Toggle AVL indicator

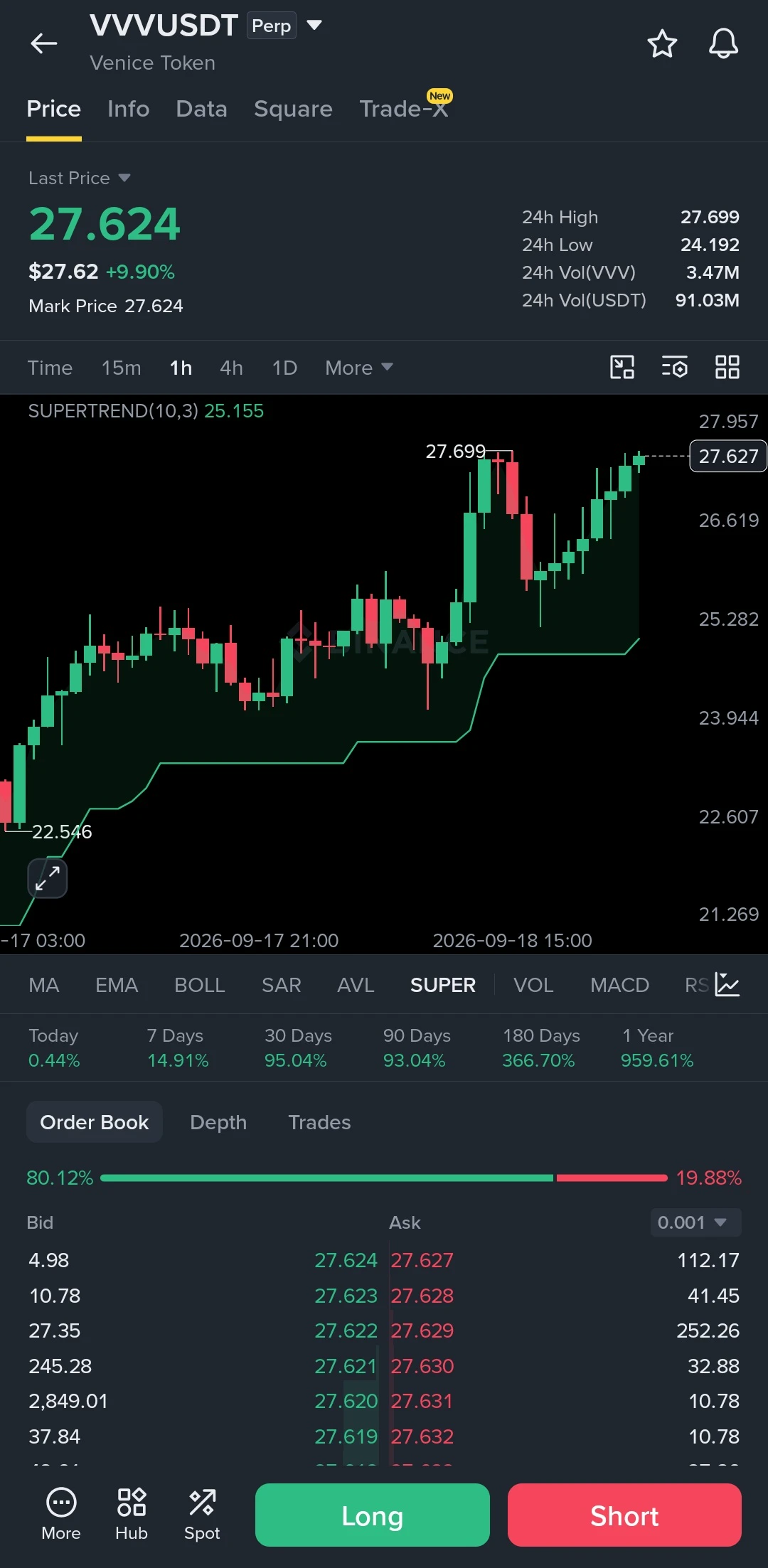[x=356, y=985]
